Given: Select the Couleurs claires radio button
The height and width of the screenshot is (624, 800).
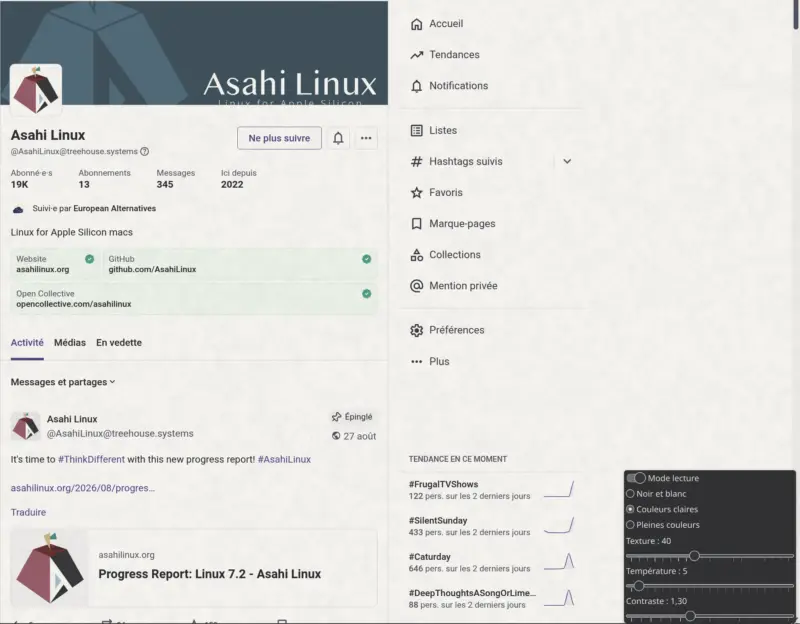Looking at the screenshot, I should pyautogui.click(x=630, y=509).
